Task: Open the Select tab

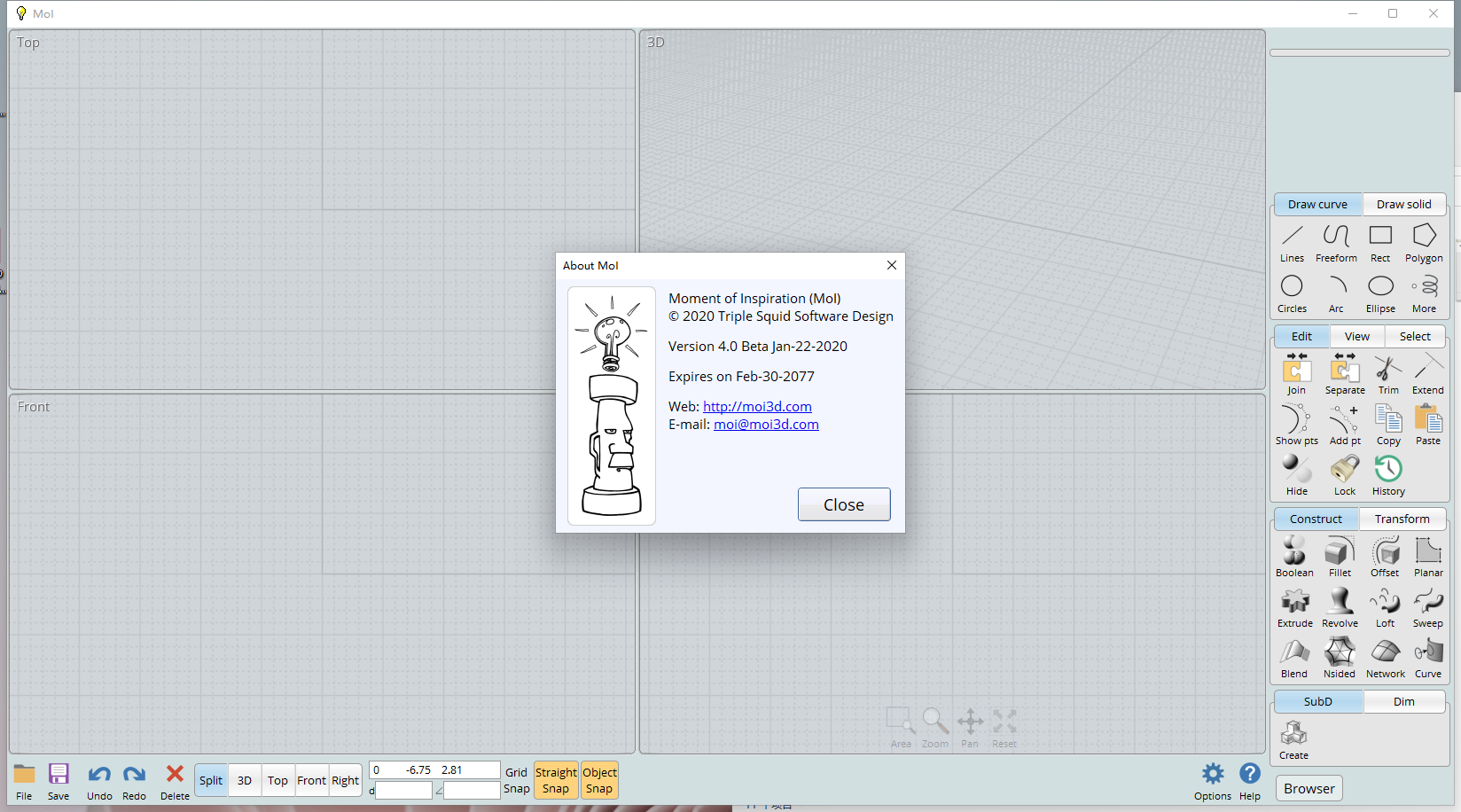Action: coord(1415,336)
